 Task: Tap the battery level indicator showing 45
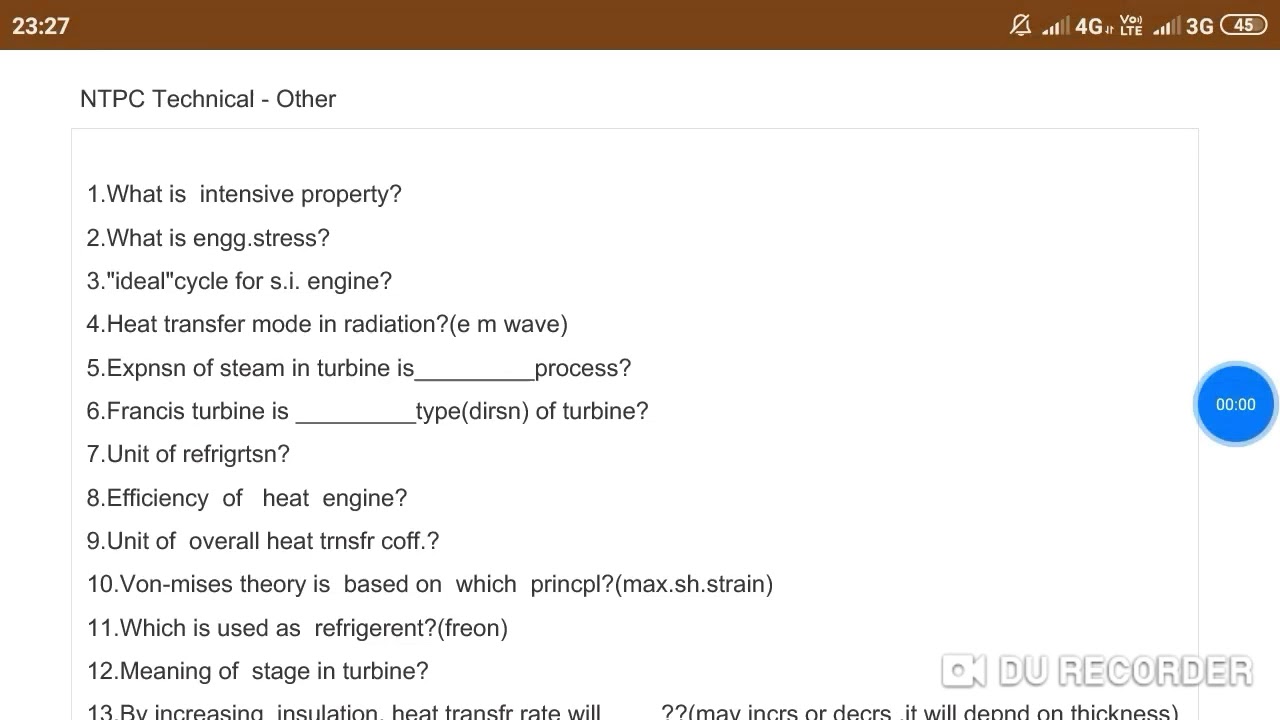(1244, 26)
